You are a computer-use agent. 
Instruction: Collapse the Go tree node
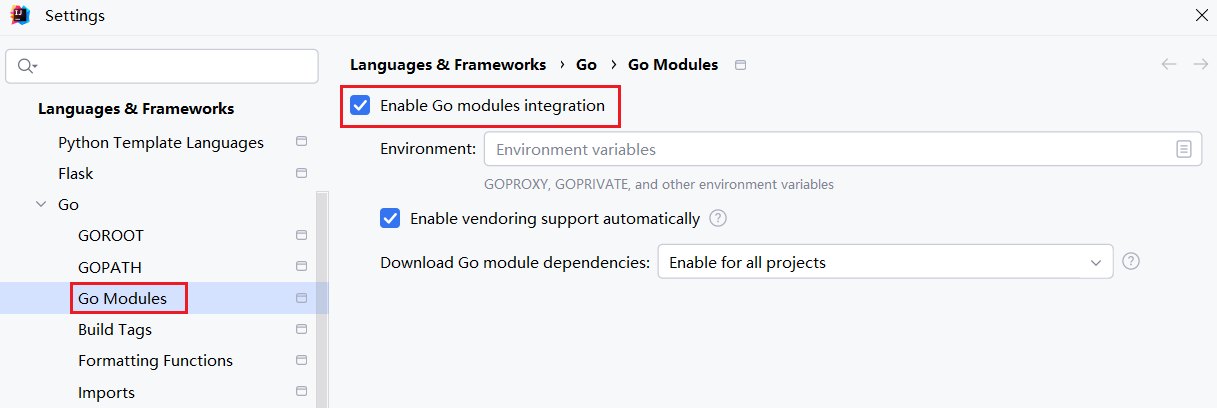click(x=41, y=204)
